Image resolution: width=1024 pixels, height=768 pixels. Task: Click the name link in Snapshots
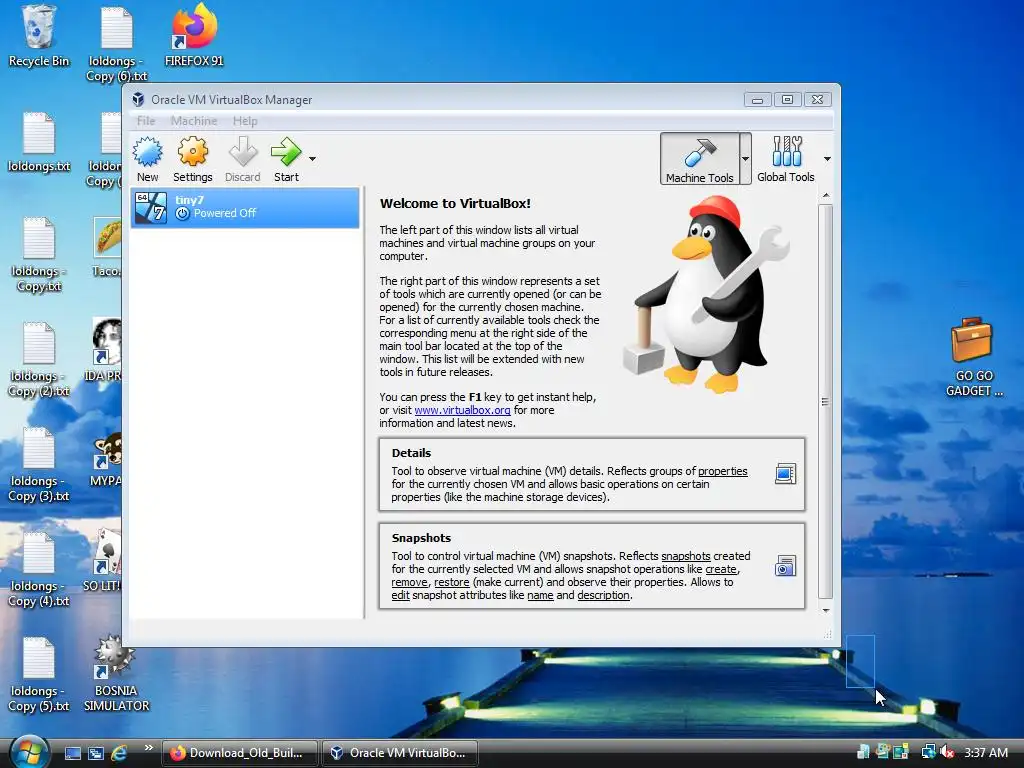[540, 596]
